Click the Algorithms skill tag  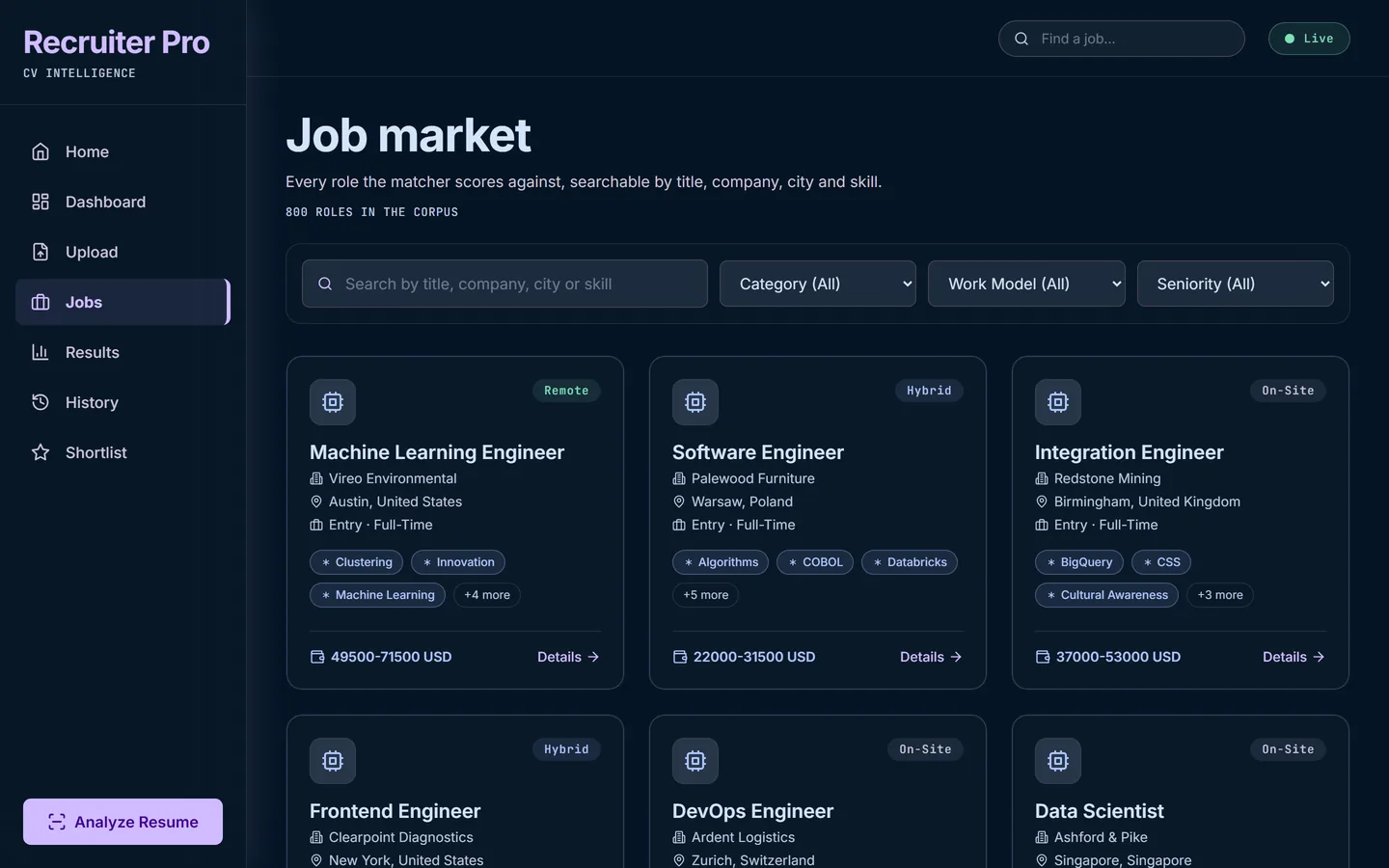[721, 562]
